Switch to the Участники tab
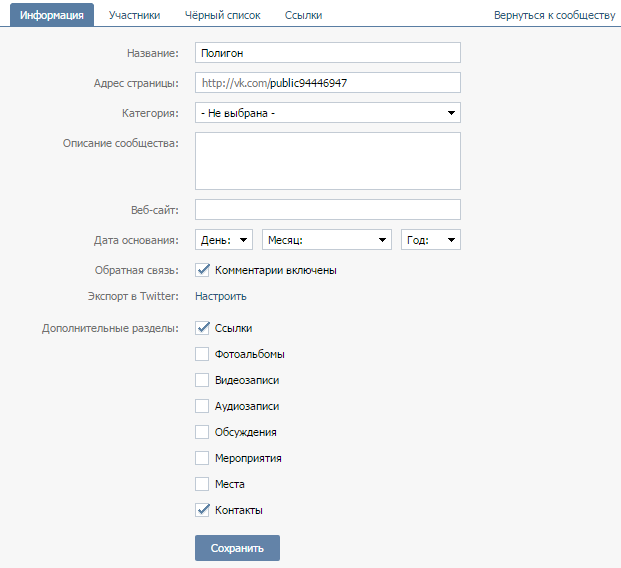Image resolution: width=621 pixels, height=568 pixels. [134, 15]
